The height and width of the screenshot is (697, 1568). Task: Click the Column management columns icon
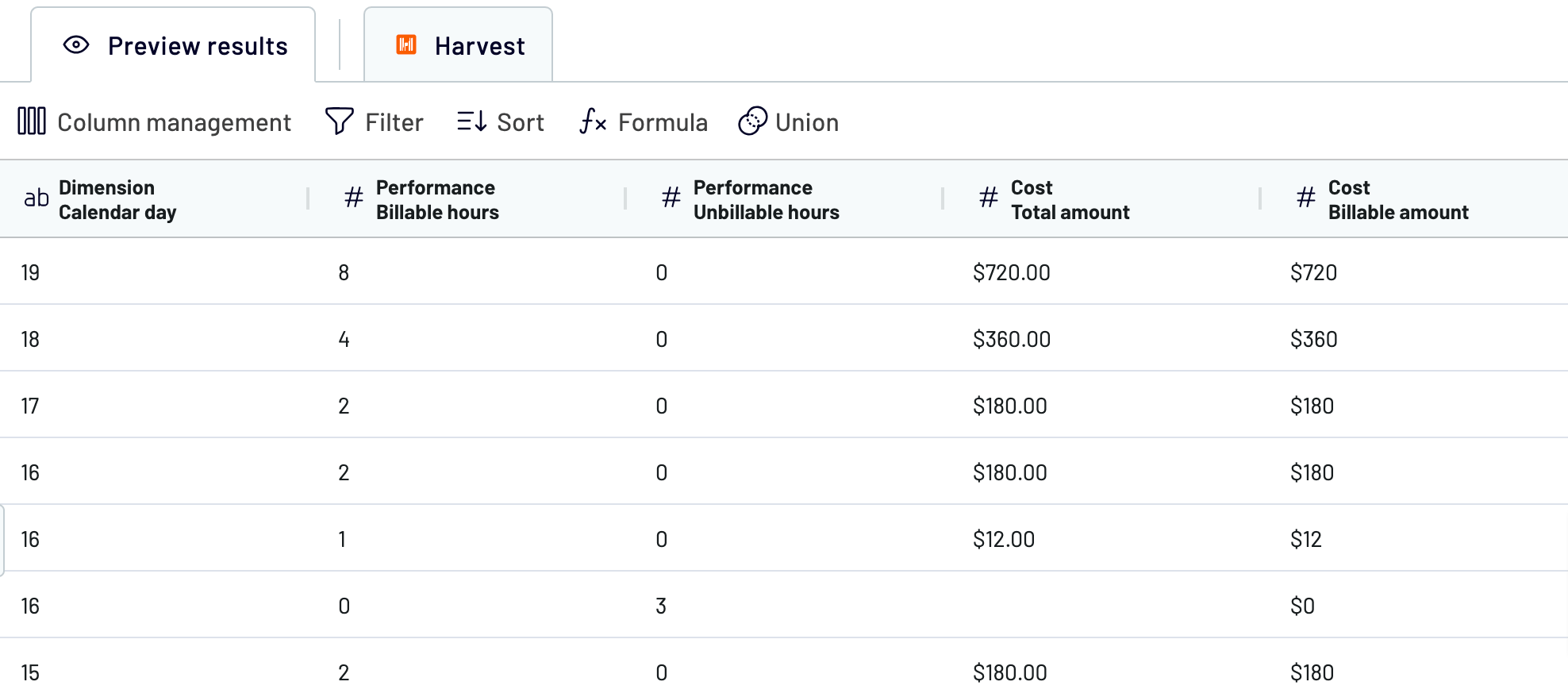pos(32,121)
